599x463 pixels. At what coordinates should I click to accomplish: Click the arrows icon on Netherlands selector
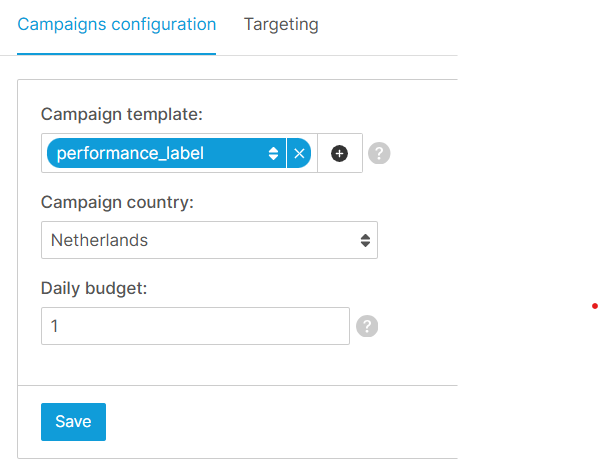tap(365, 240)
